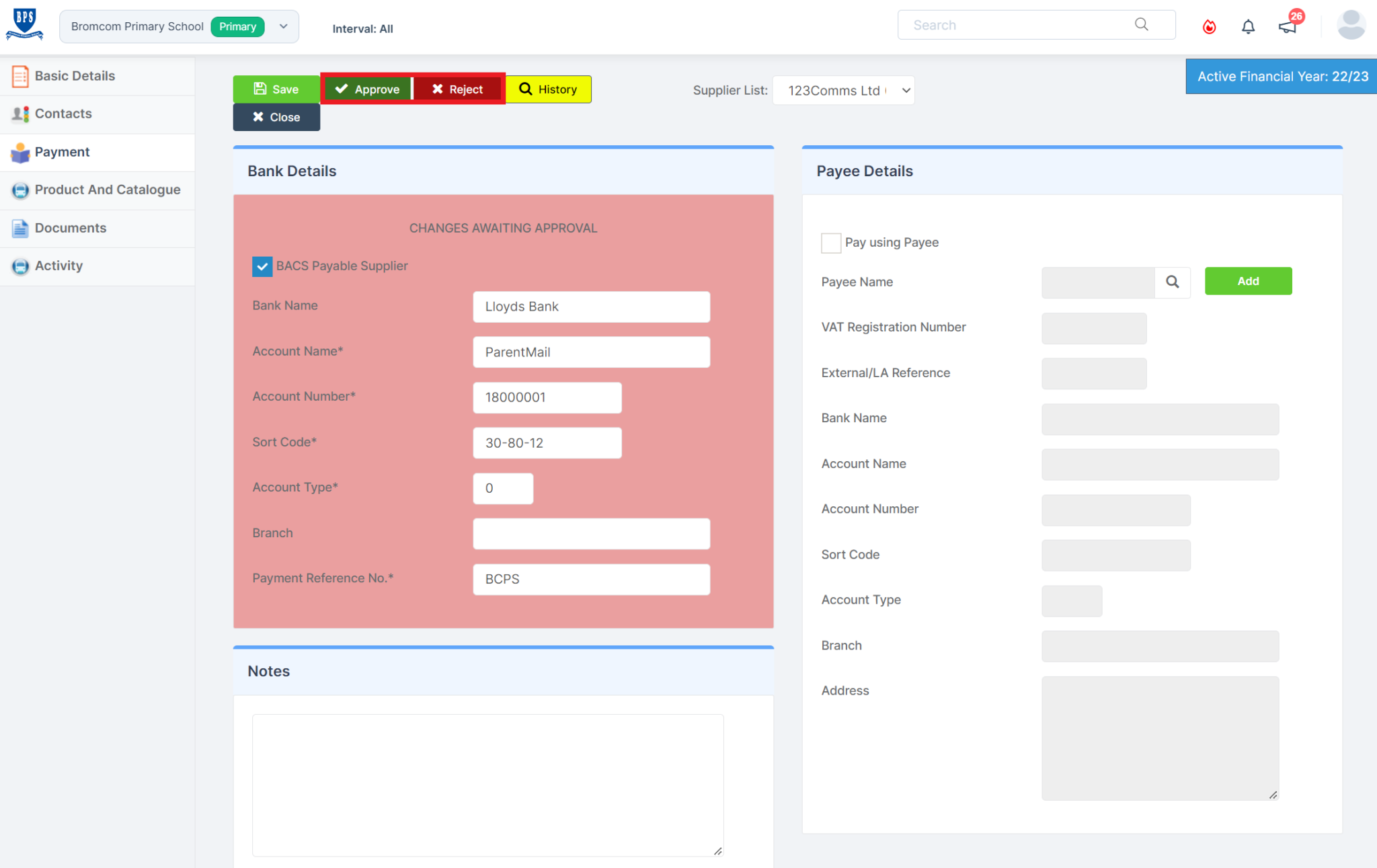The width and height of the screenshot is (1377, 868).
Task: Click the BPS school logo
Action: pos(25,24)
